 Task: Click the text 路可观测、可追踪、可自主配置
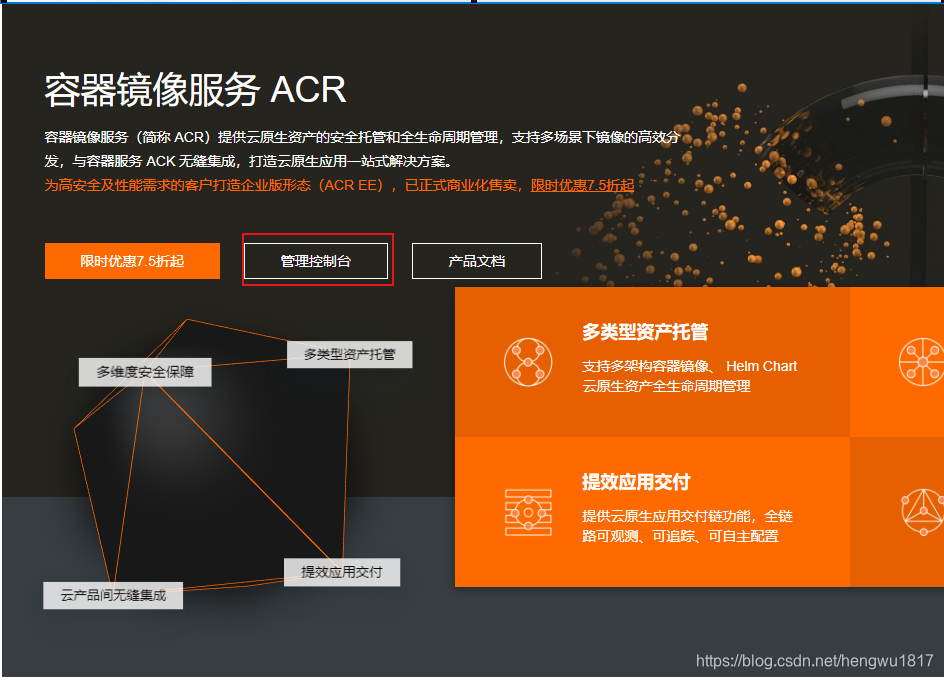680,536
